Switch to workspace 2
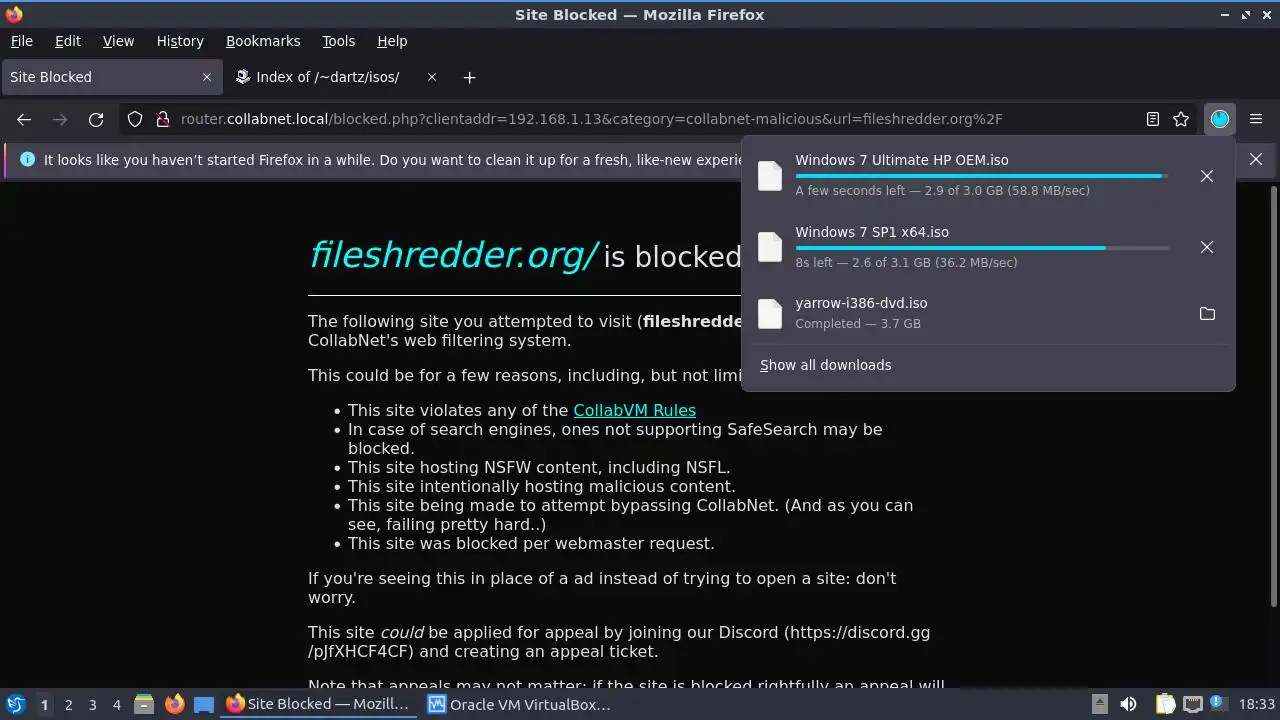 coord(68,704)
